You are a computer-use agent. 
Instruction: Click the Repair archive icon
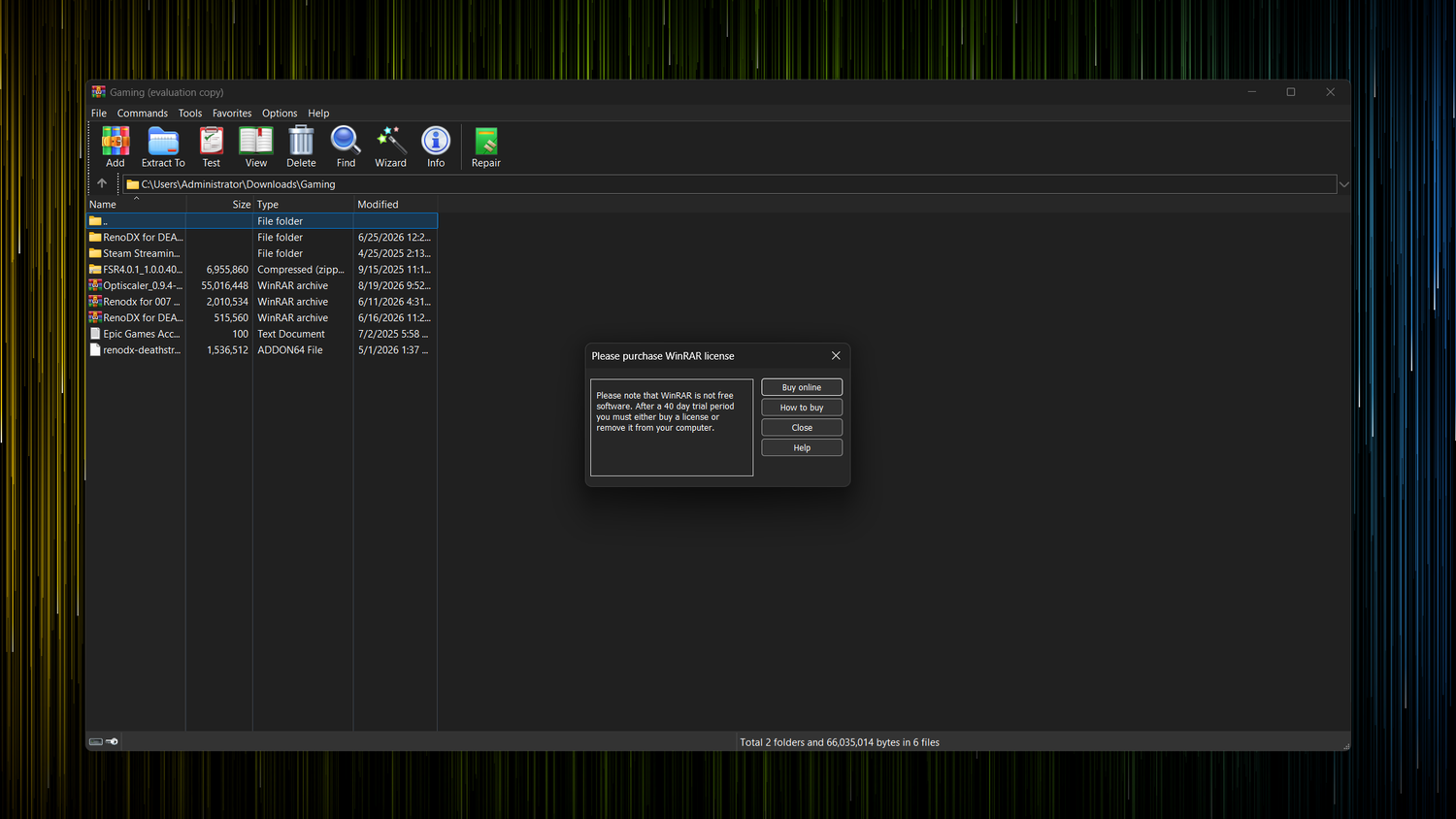pyautogui.click(x=486, y=141)
